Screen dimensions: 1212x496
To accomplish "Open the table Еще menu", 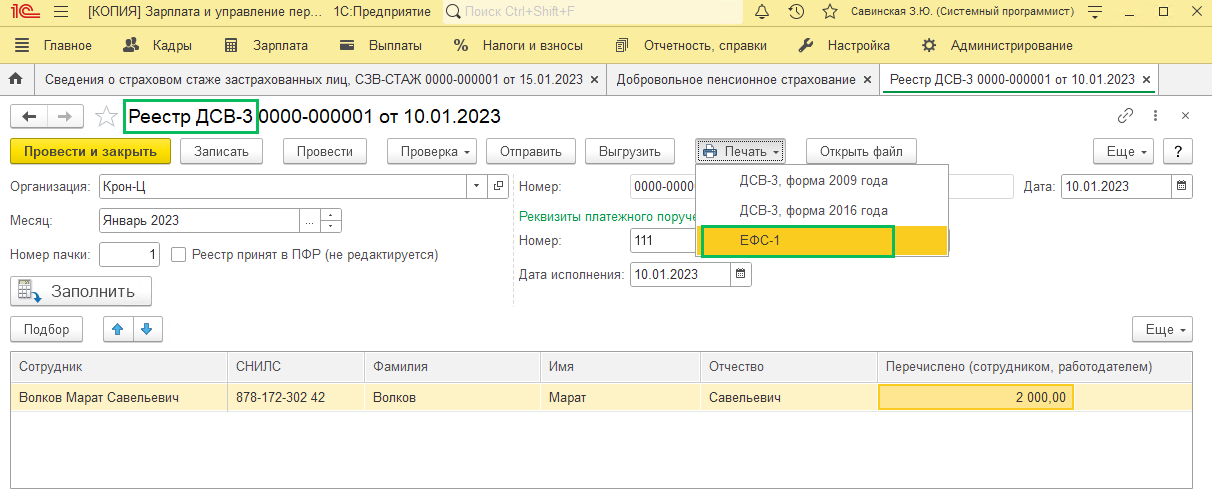I will pyautogui.click(x=1163, y=329).
